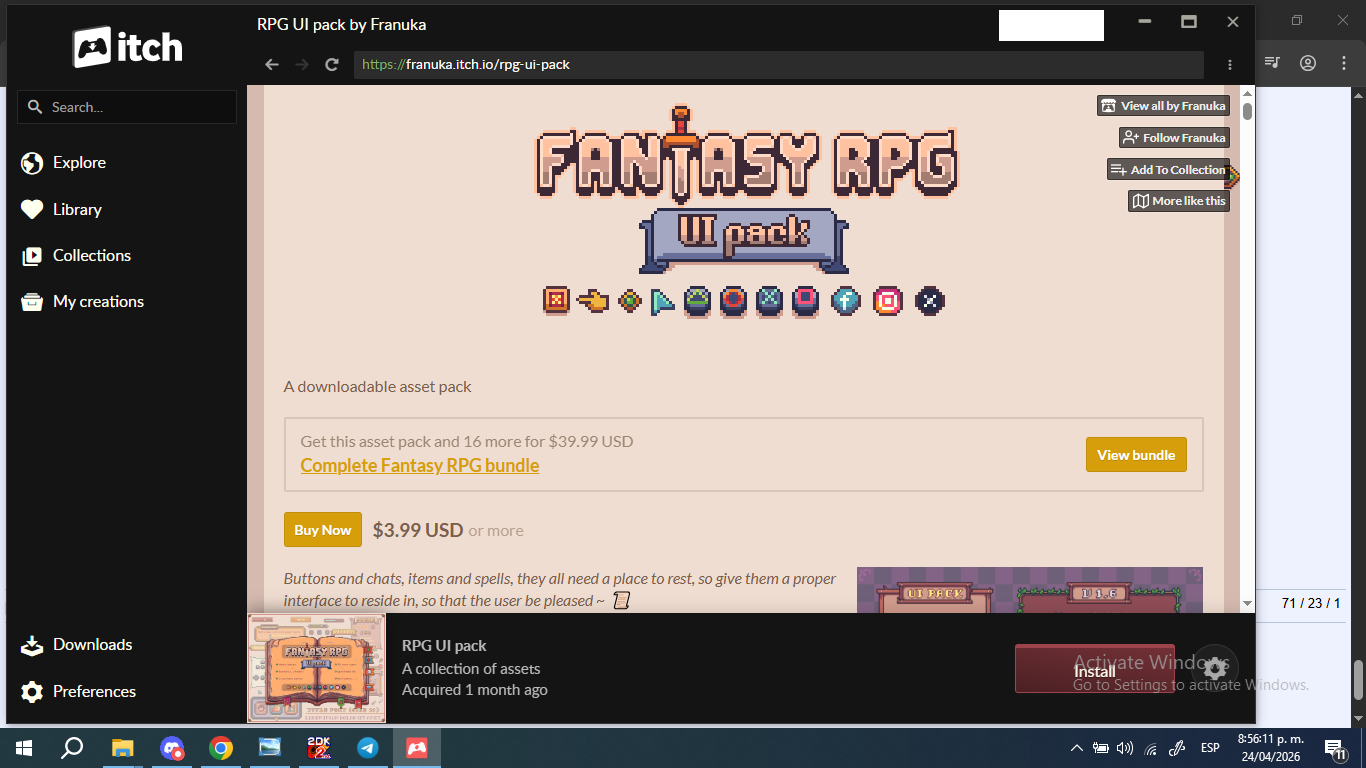
Task: Open the Windows Start menu
Action: (x=23, y=748)
